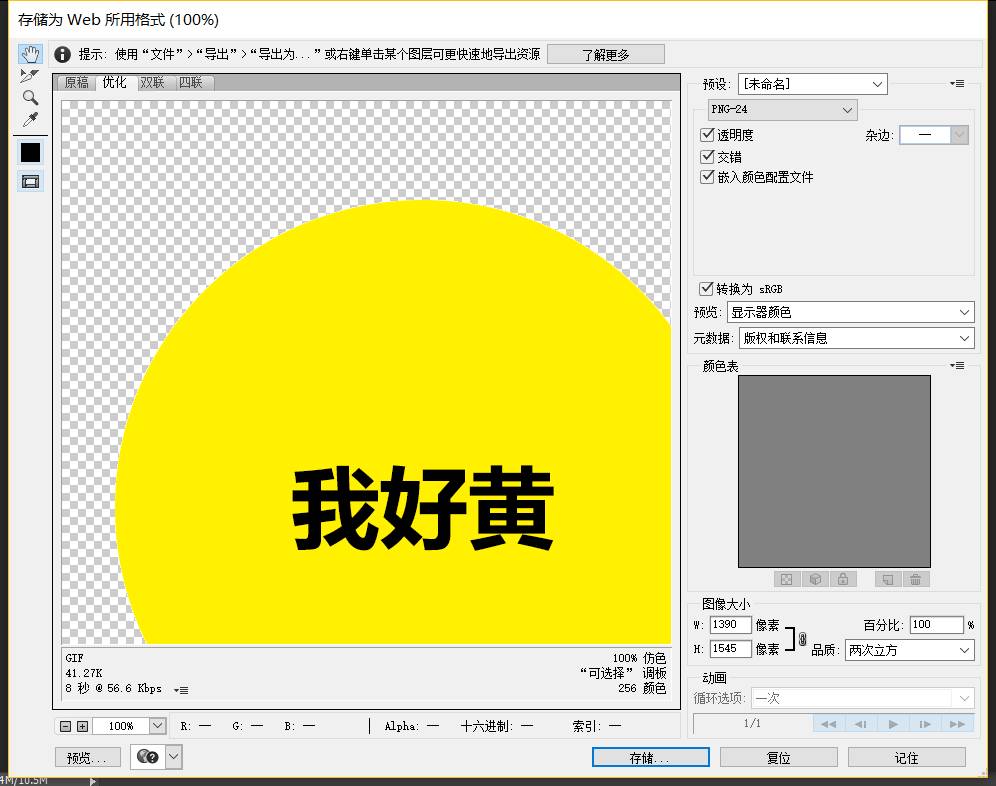Click the 了解更多 button
This screenshot has width=996, height=786.
(605, 55)
